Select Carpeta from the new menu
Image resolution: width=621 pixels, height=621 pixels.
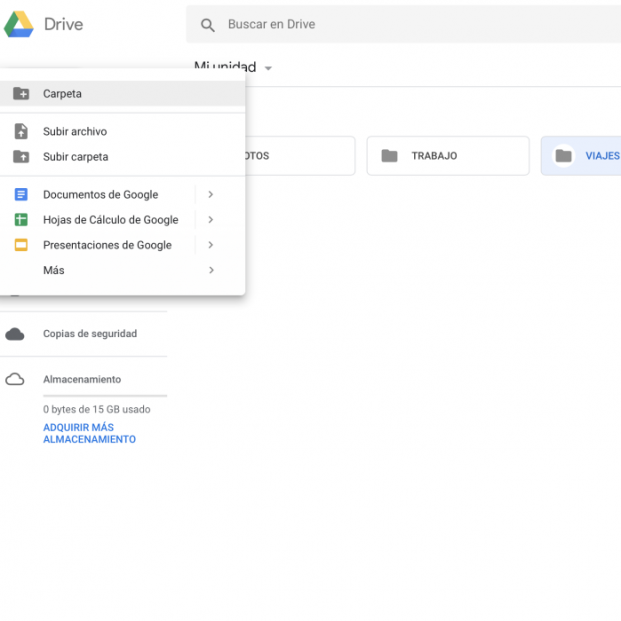pyautogui.click(x=62, y=94)
